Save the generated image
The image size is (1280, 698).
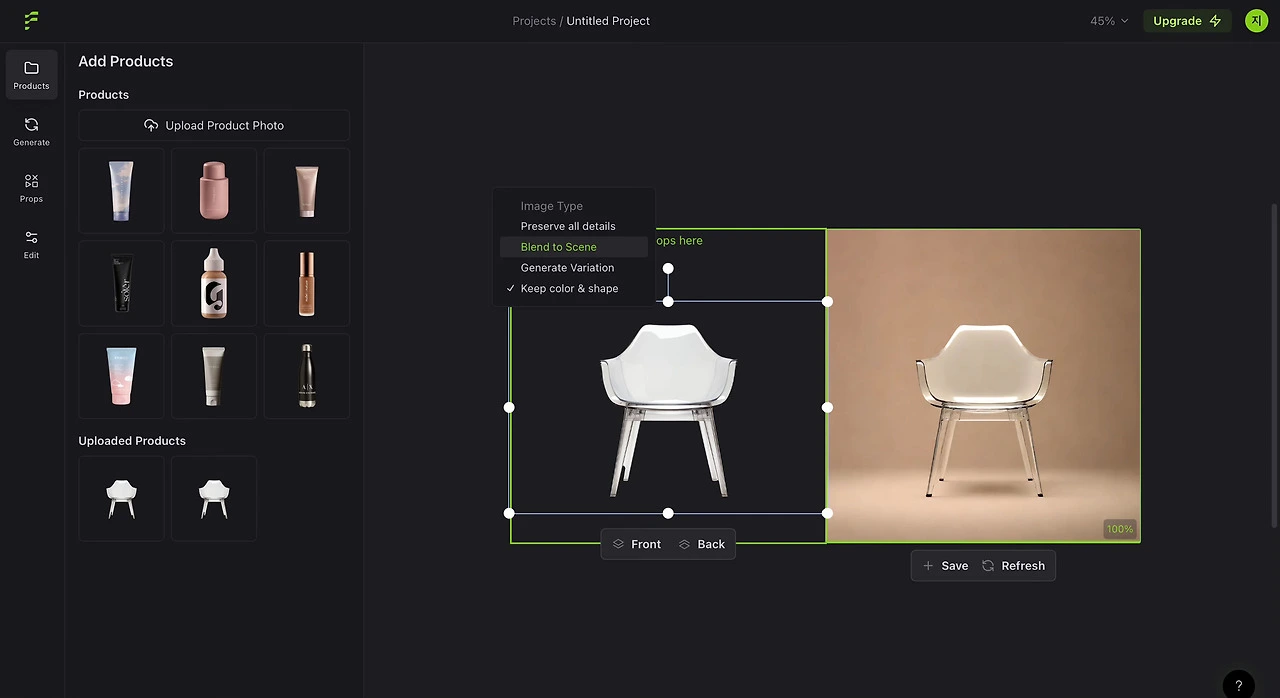pyautogui.click(x=945, y=566)
